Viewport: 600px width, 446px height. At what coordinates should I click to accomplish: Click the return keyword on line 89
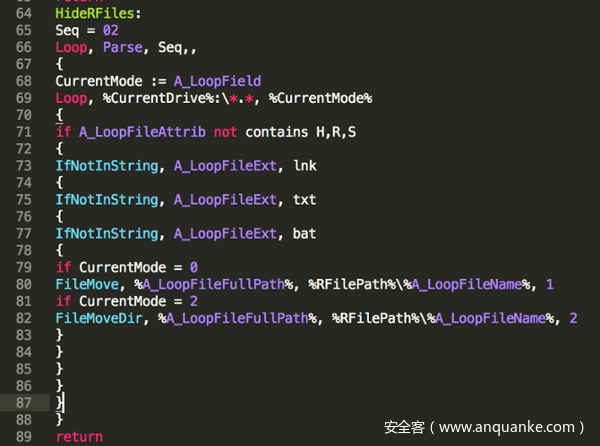tap(79, 437)
